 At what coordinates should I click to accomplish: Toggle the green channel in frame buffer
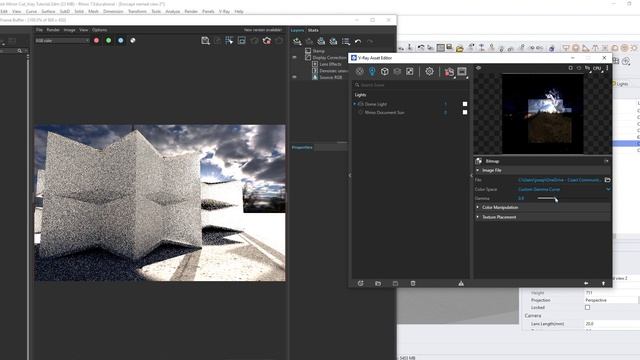tap(109, 40)
